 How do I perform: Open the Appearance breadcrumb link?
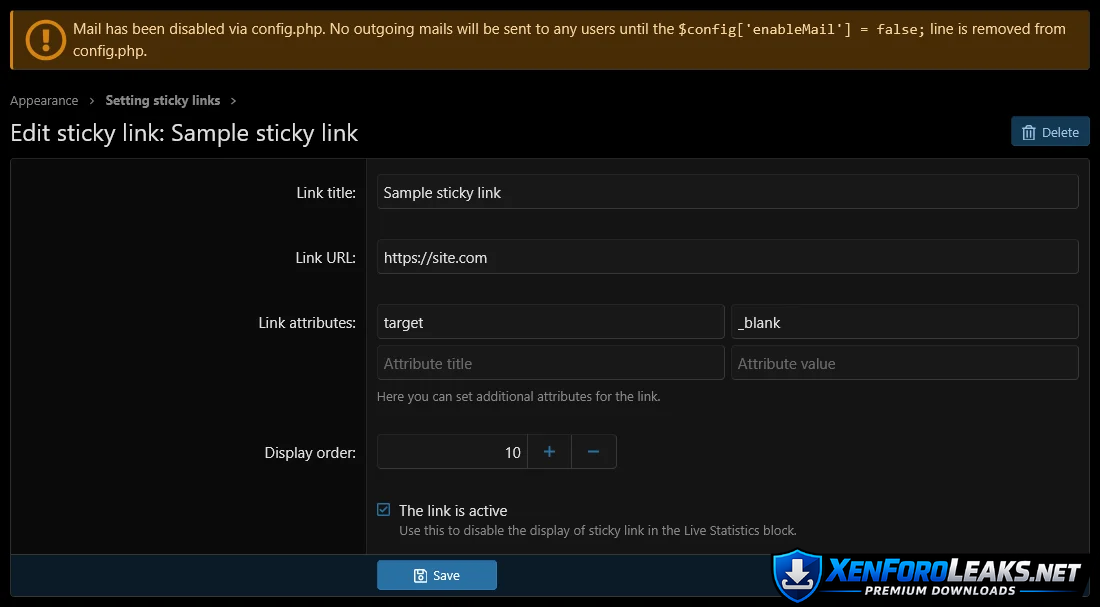(x=44, y=101)
